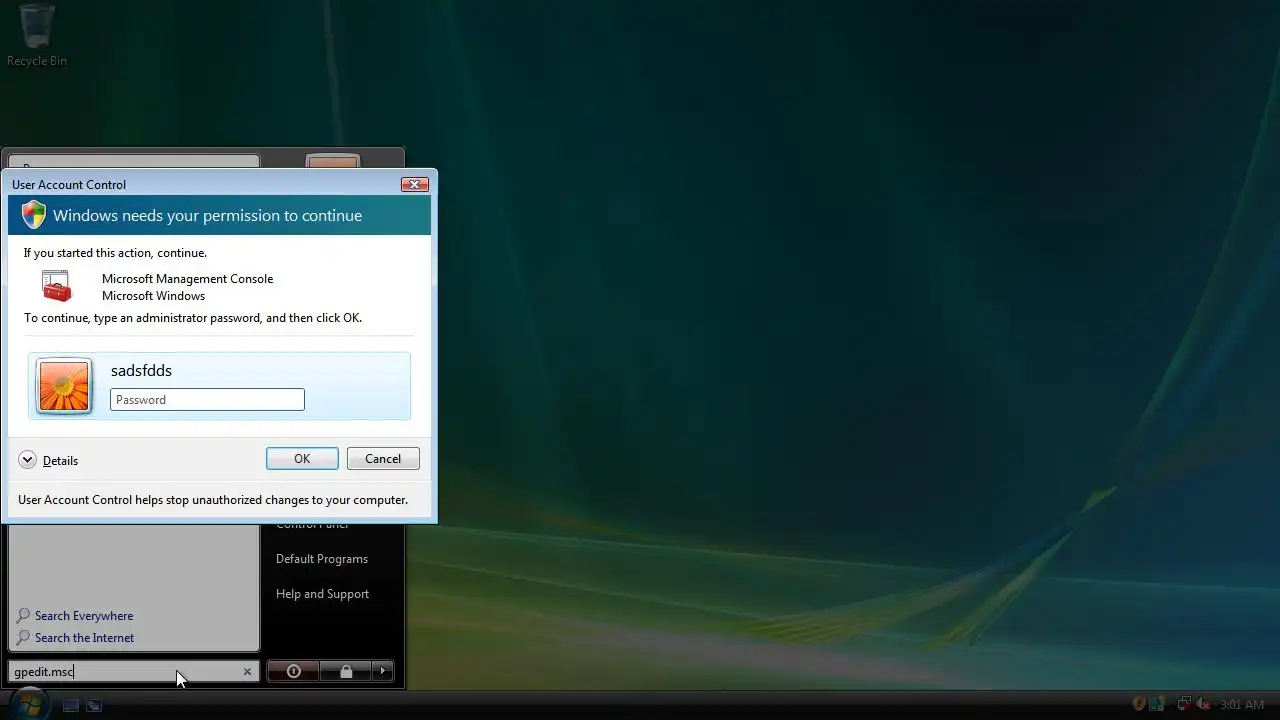Screen dimensions: 1280x720
Task: Click the Microsoft Management Console toolbox icon
Action: pos(57,286)
